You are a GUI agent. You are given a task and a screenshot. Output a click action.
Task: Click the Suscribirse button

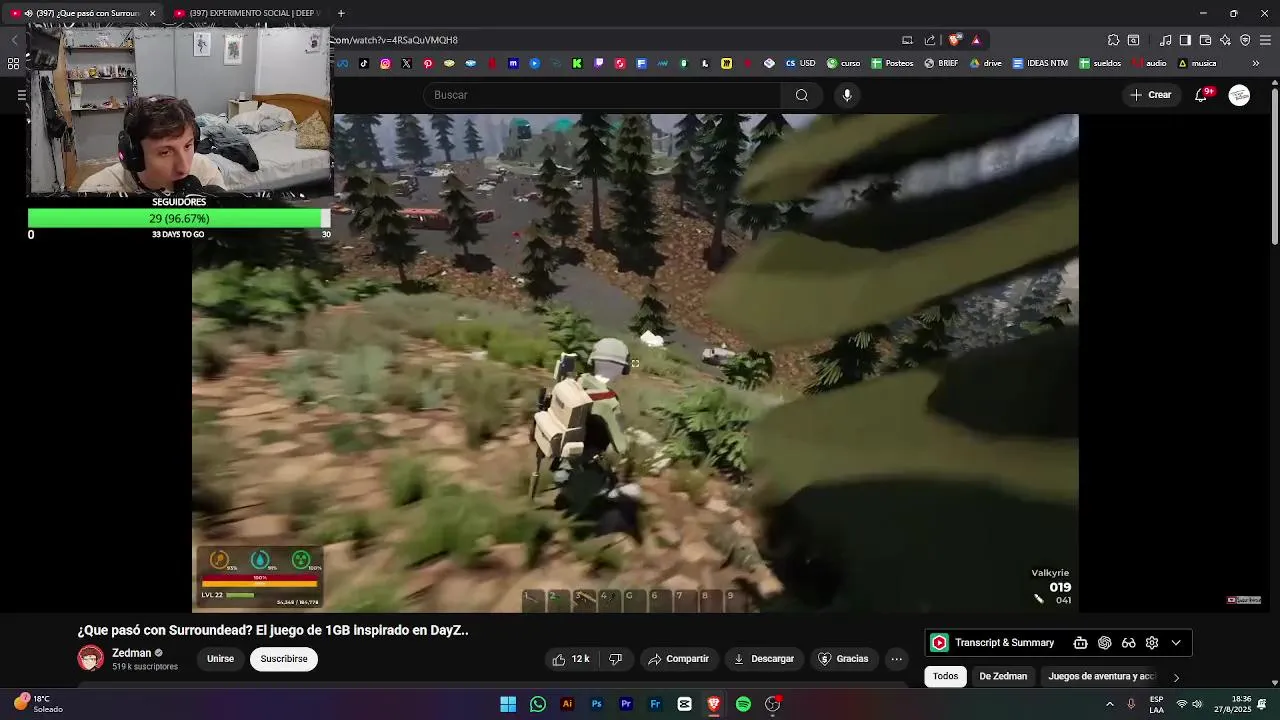click(x=284, y=659)
